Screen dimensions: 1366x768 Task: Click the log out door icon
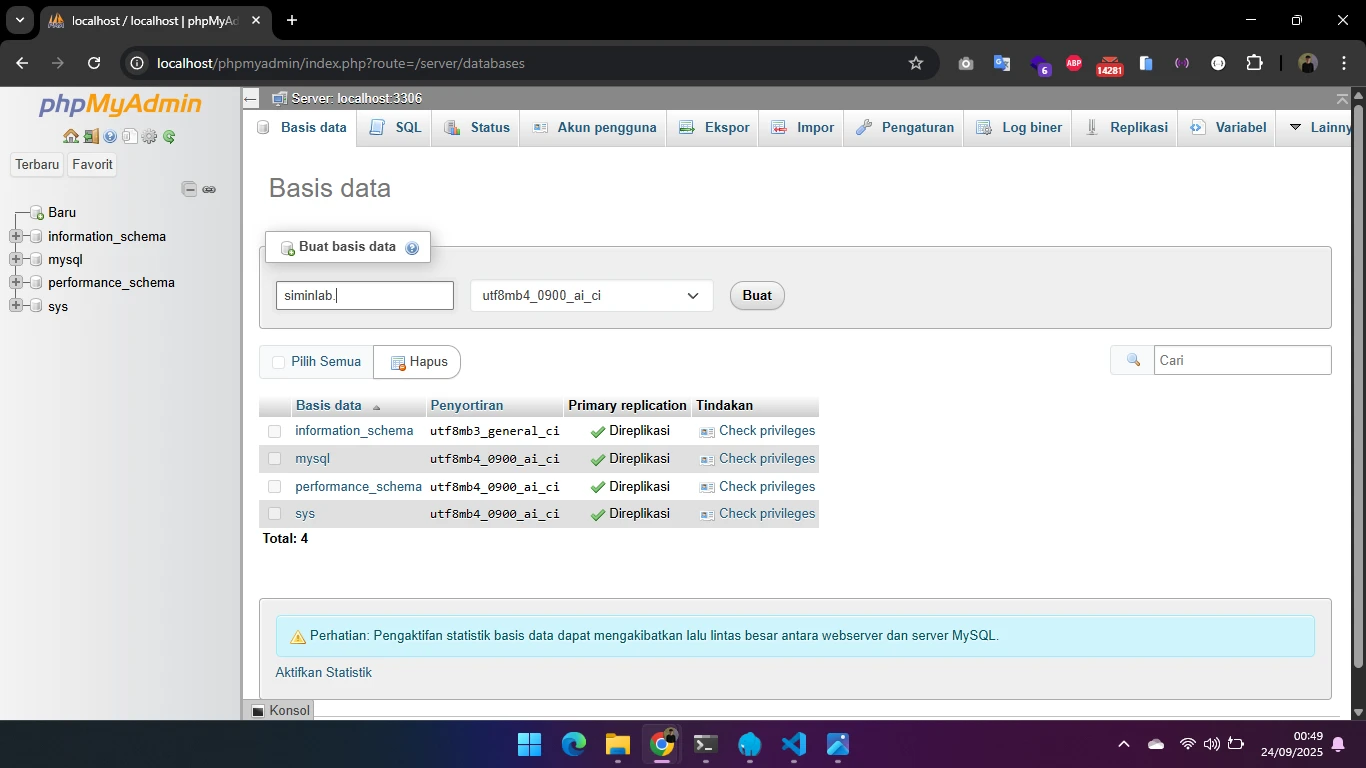tap(91, 137)
